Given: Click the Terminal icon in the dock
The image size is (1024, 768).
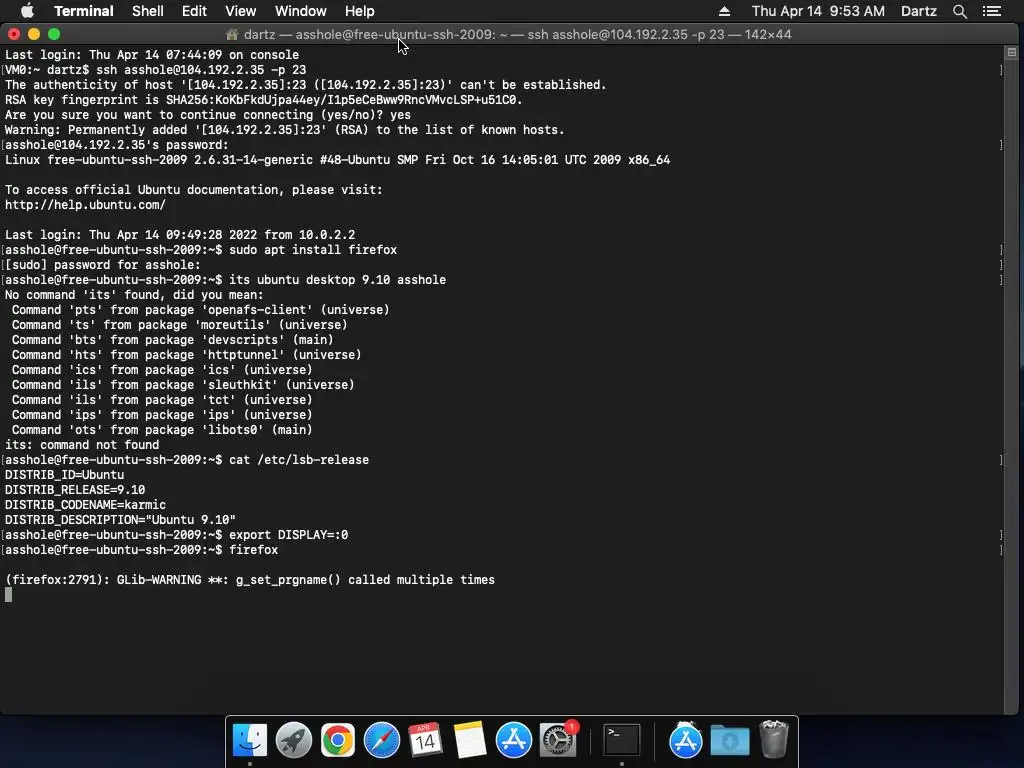Looking at the screenshot, I should [x=621, y=741].
